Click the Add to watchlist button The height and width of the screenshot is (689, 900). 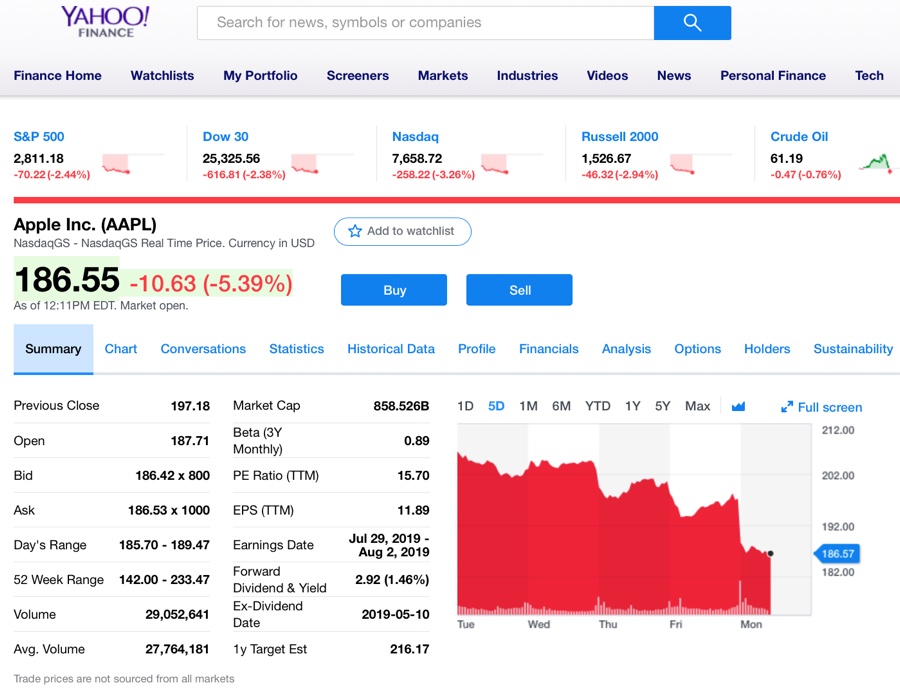402,231
